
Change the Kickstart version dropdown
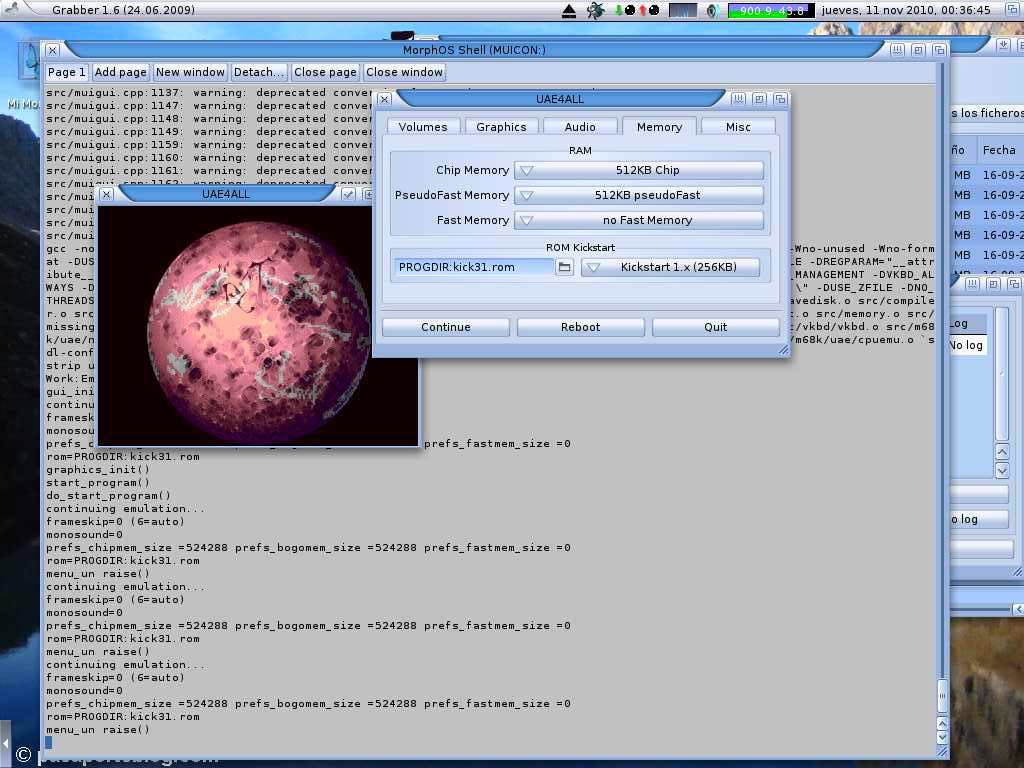(x=670, y=267)
